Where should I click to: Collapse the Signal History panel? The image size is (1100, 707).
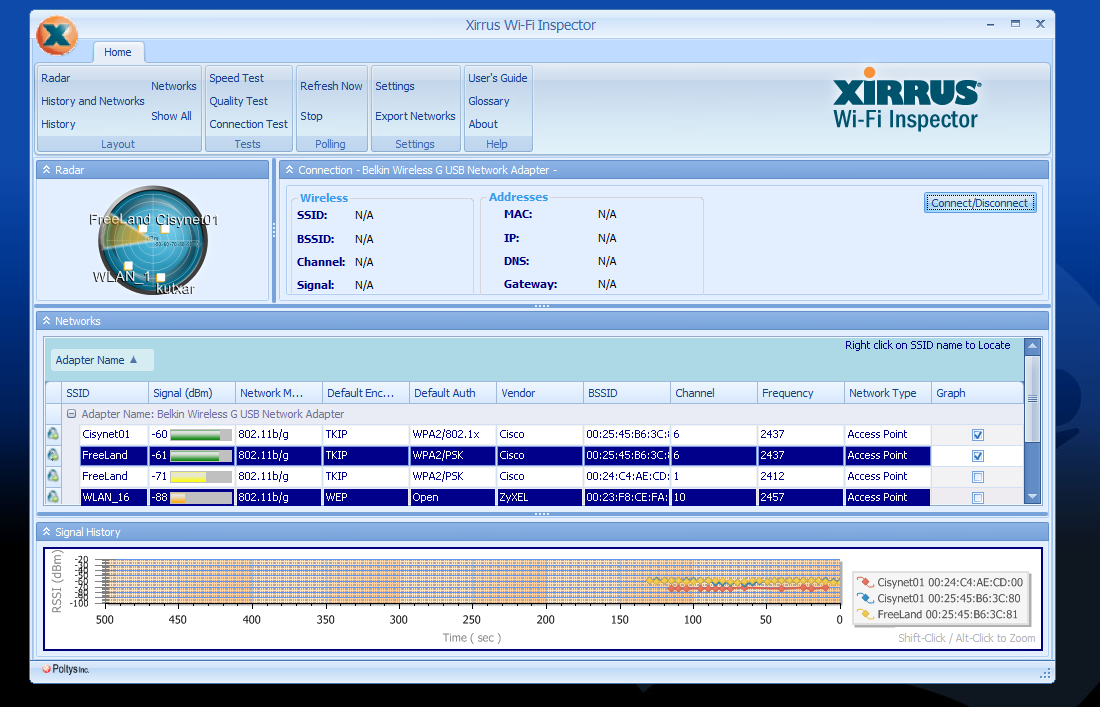[x=46, y=532]
